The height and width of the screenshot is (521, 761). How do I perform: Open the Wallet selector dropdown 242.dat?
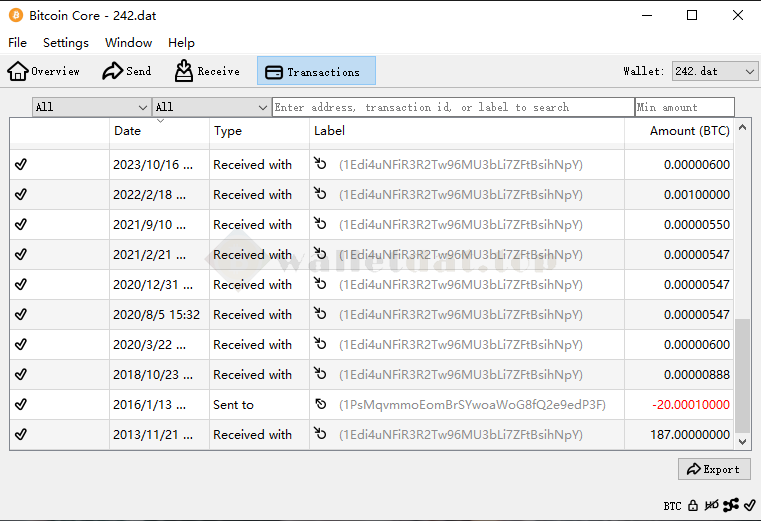click(714, 71)
